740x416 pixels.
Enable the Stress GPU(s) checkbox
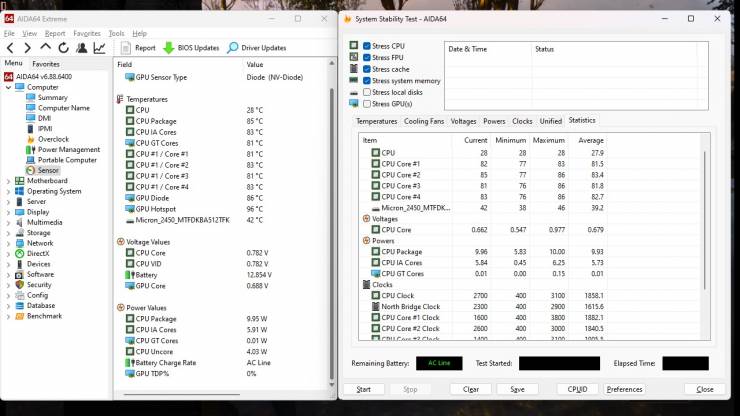pyautogui.click(x=367, y=103)
